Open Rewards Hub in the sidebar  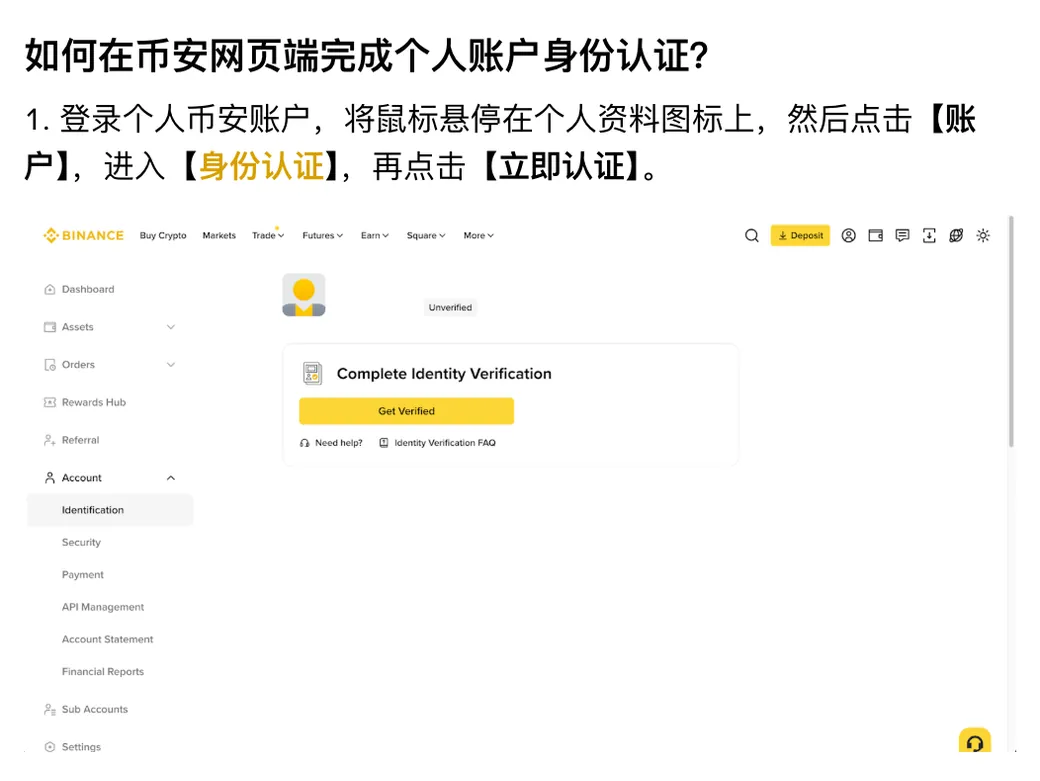94,402
